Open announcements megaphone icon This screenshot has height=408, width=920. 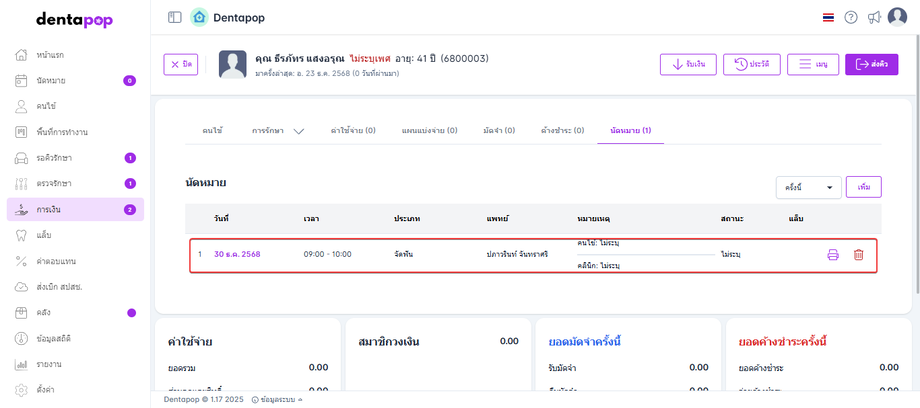pyautogui.click(x=874, y=17)
